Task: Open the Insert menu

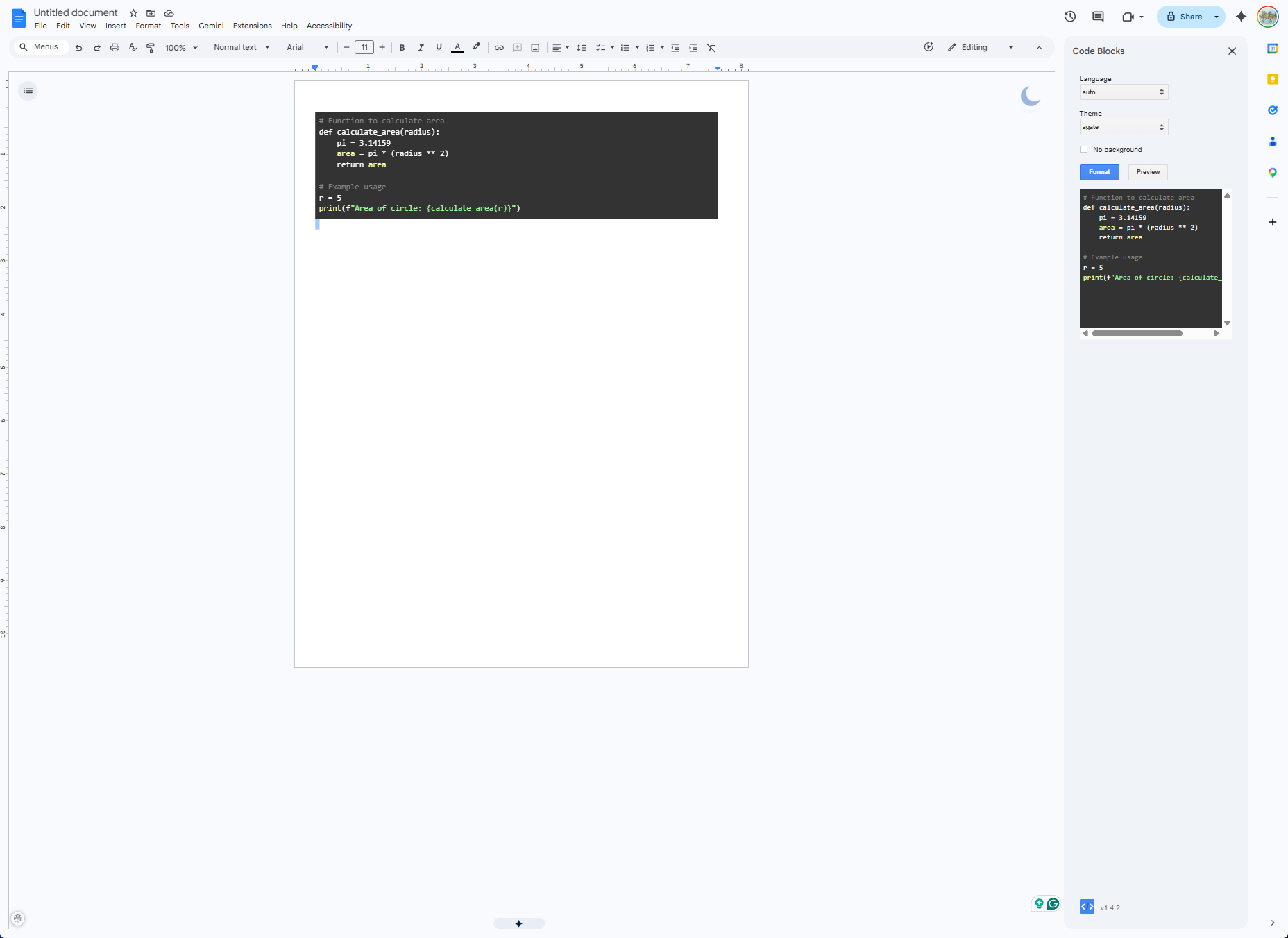Action: pos(115,26)
